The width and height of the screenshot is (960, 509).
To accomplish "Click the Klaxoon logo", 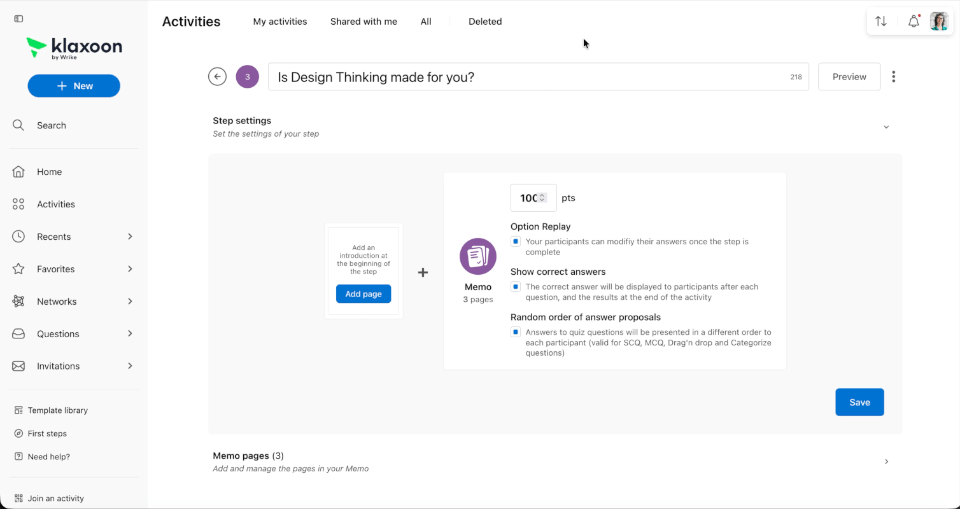I will tap(74, 48).
